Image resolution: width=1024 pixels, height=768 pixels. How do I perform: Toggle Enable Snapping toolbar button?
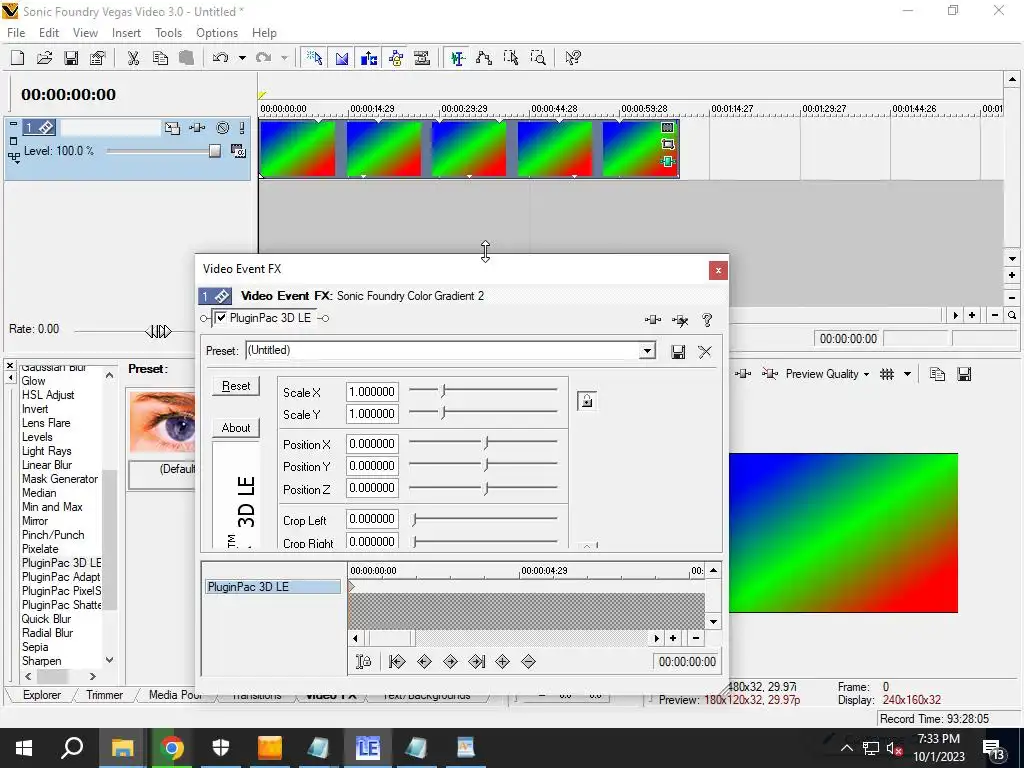[x=315, y=58]
